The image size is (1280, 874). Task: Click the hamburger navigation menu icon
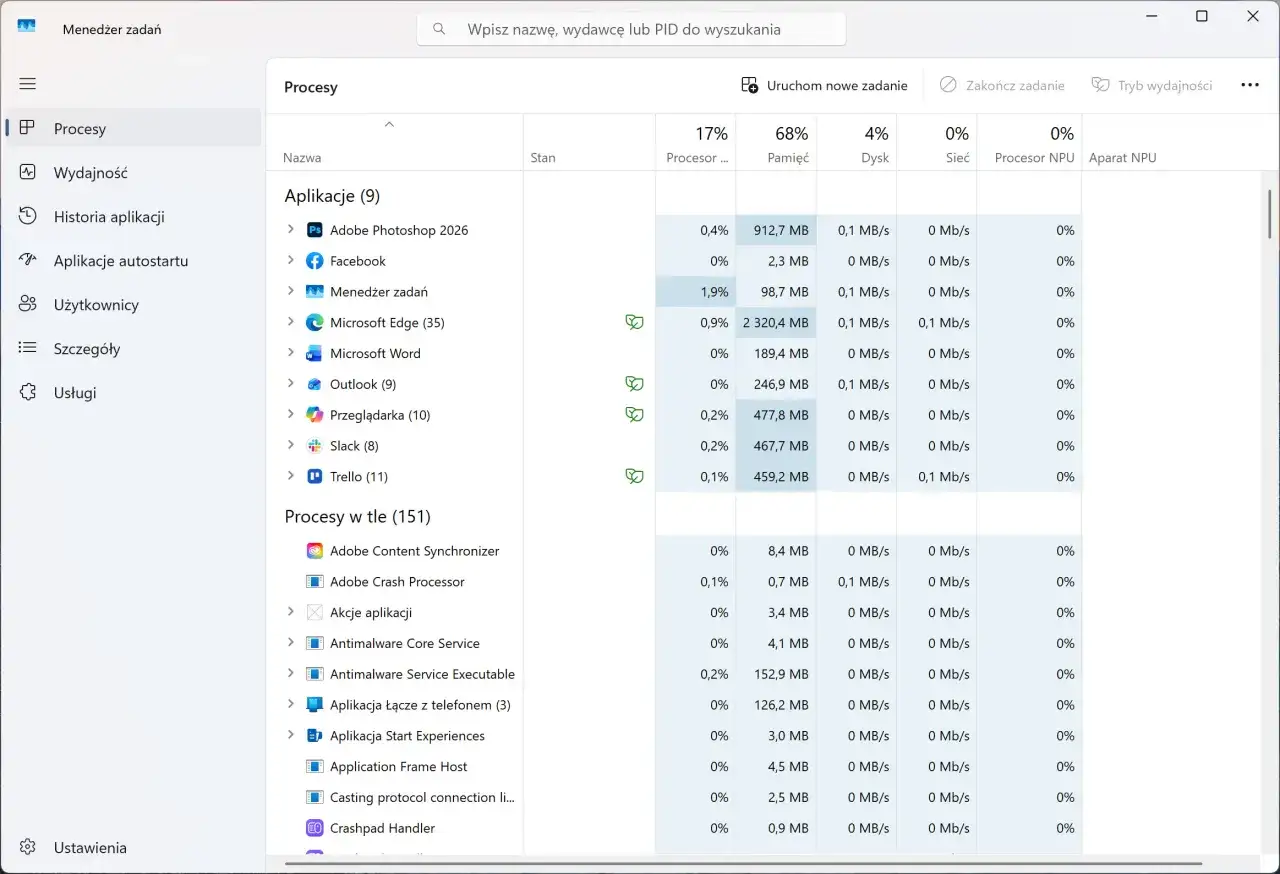coord(28,84)
